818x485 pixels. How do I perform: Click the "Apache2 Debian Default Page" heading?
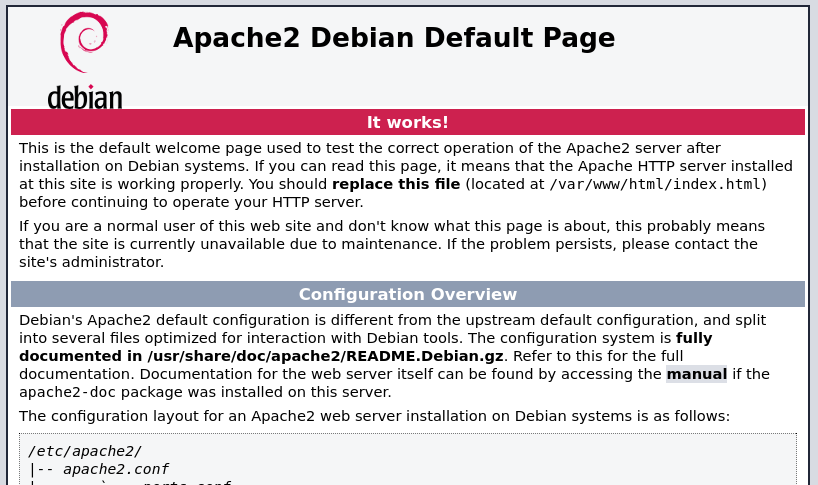pos(393,38)
